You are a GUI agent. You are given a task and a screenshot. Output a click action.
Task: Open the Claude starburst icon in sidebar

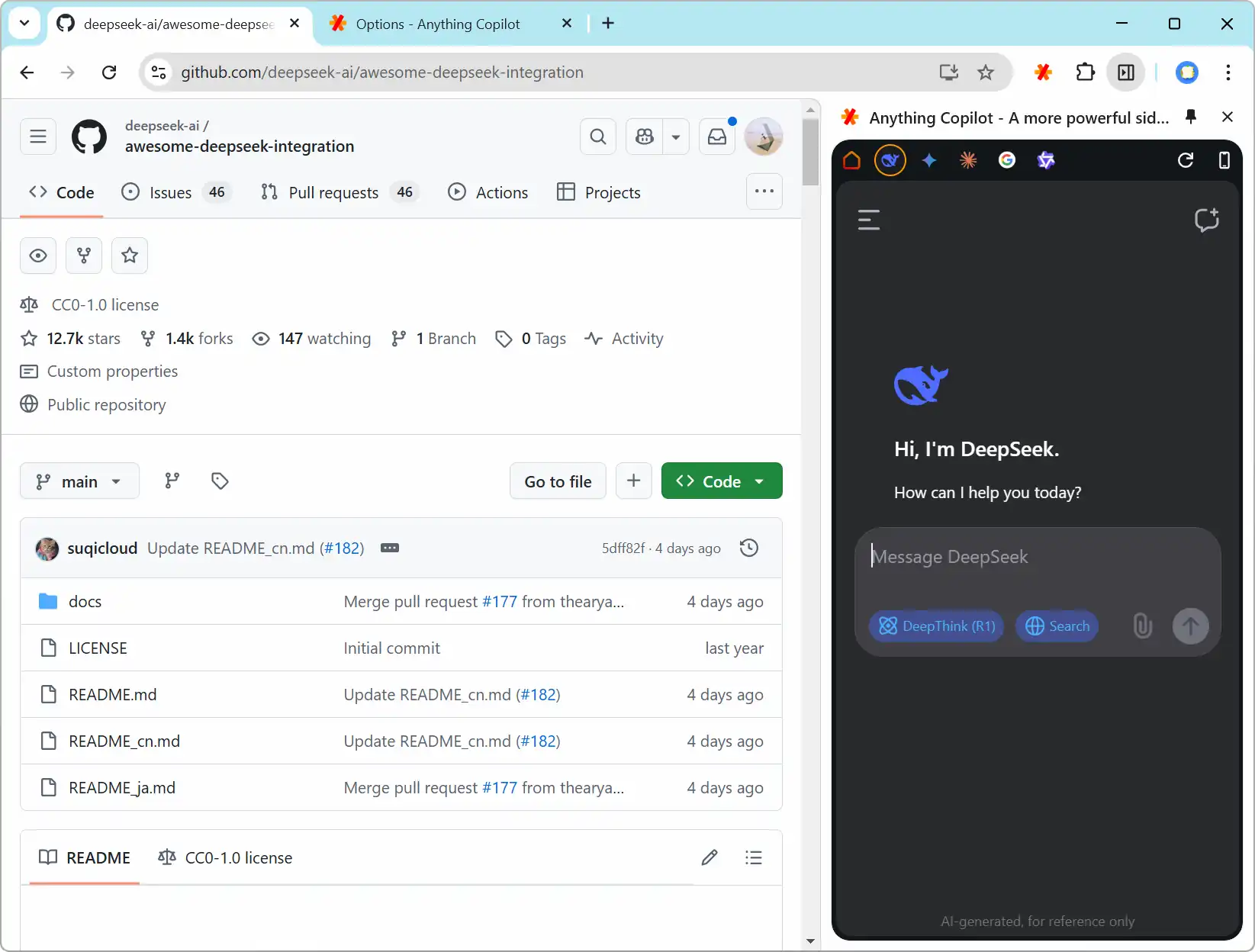[x=968, y=160]
